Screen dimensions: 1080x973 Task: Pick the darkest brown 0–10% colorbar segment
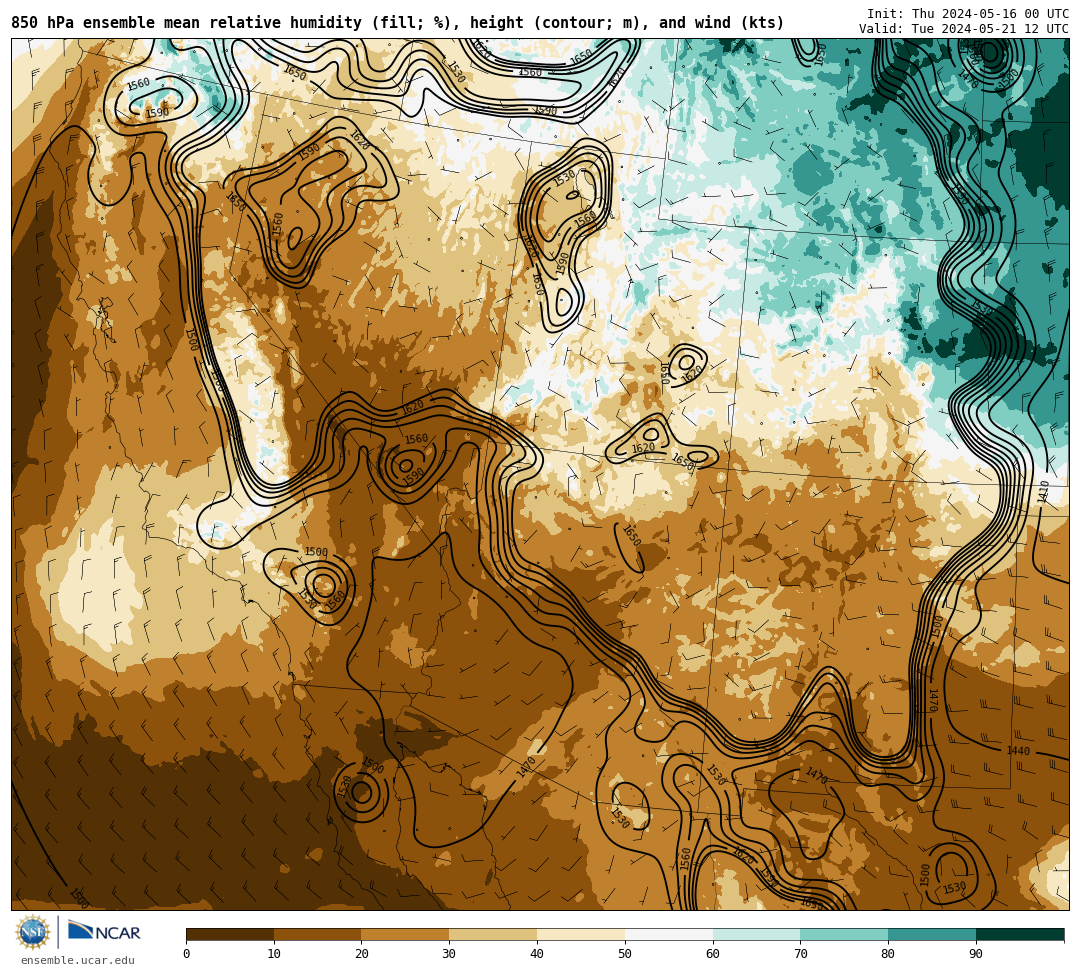[230, 934]
